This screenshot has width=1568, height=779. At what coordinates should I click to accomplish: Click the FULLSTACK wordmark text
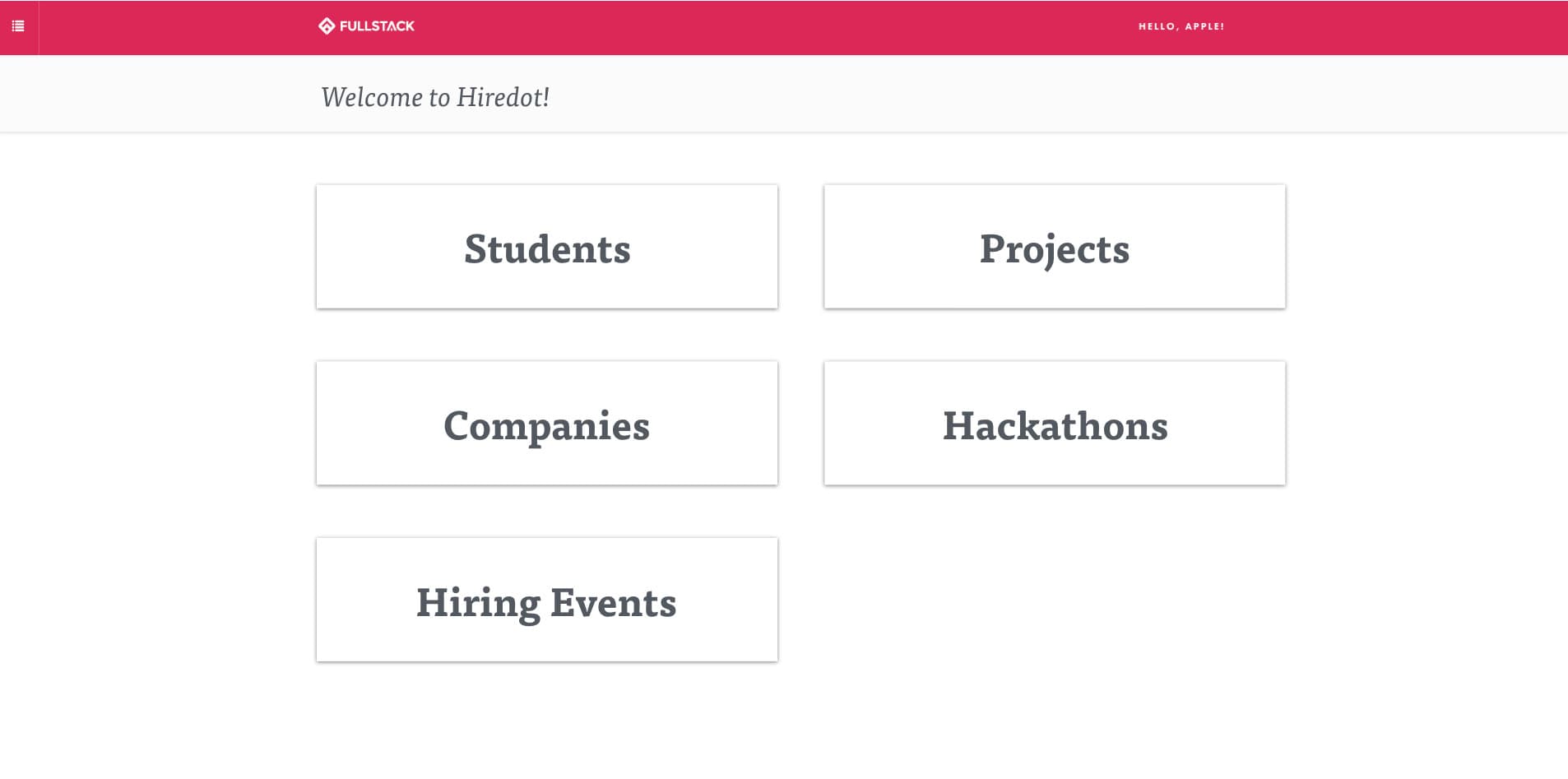pyautogui.click(x=377, y=26)
